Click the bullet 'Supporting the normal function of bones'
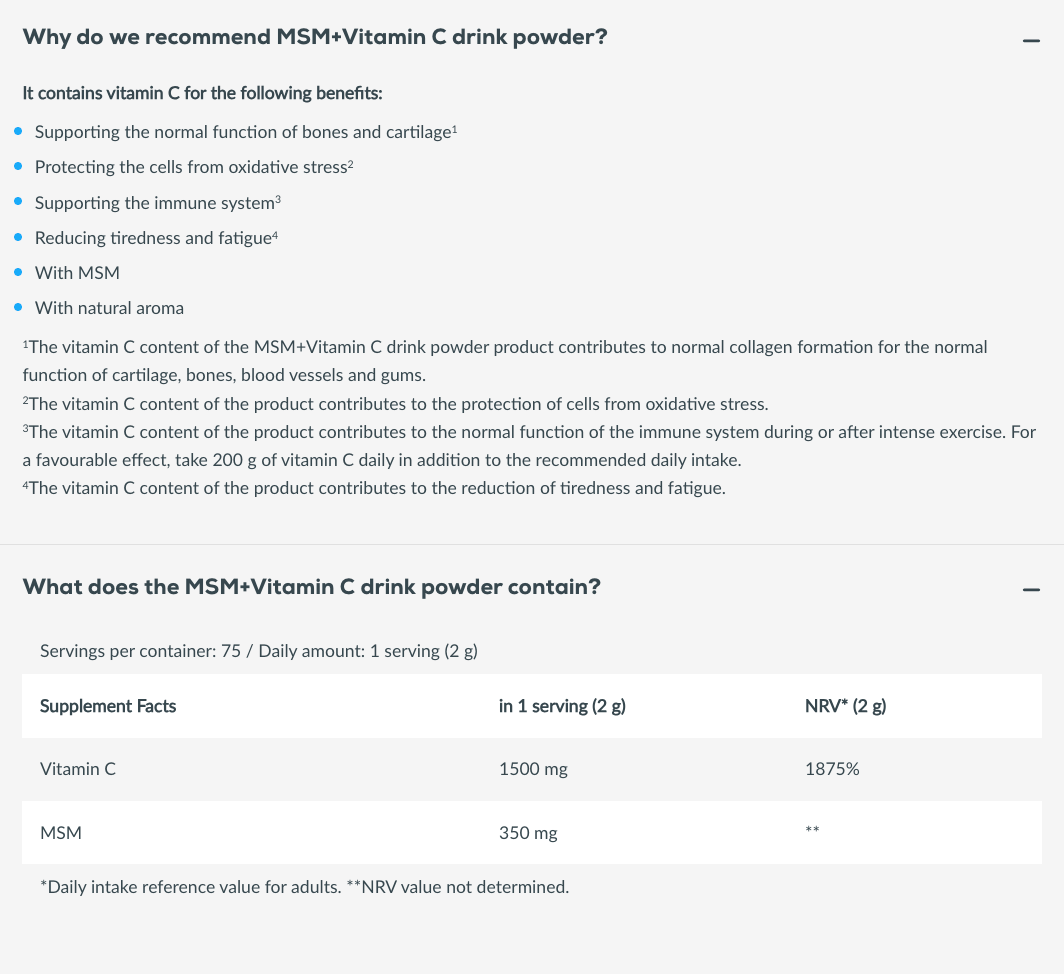This screenshot has height=974, width=1064. pyautogui.click(x=246, y=132)
